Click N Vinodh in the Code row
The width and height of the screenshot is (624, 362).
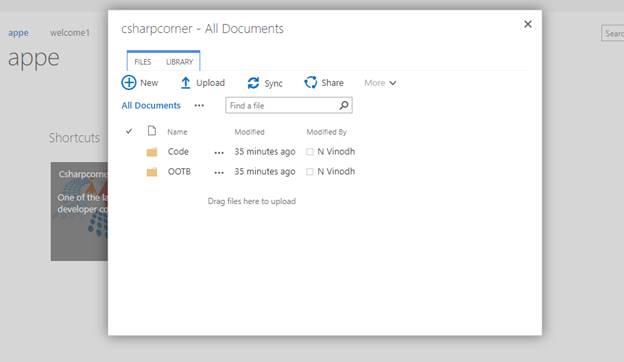point(336,152)
